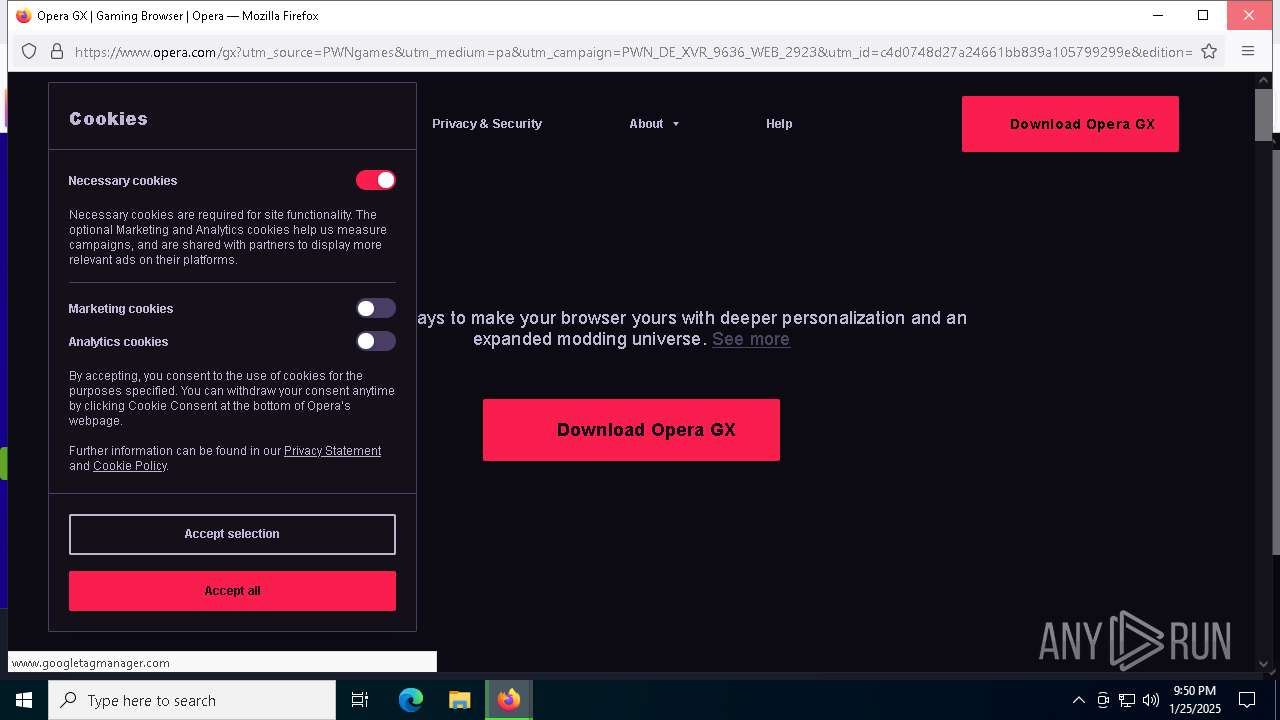1280x720 pixels.
Task: Click the tray device/meet now icon
Action: click(1103, 700)
